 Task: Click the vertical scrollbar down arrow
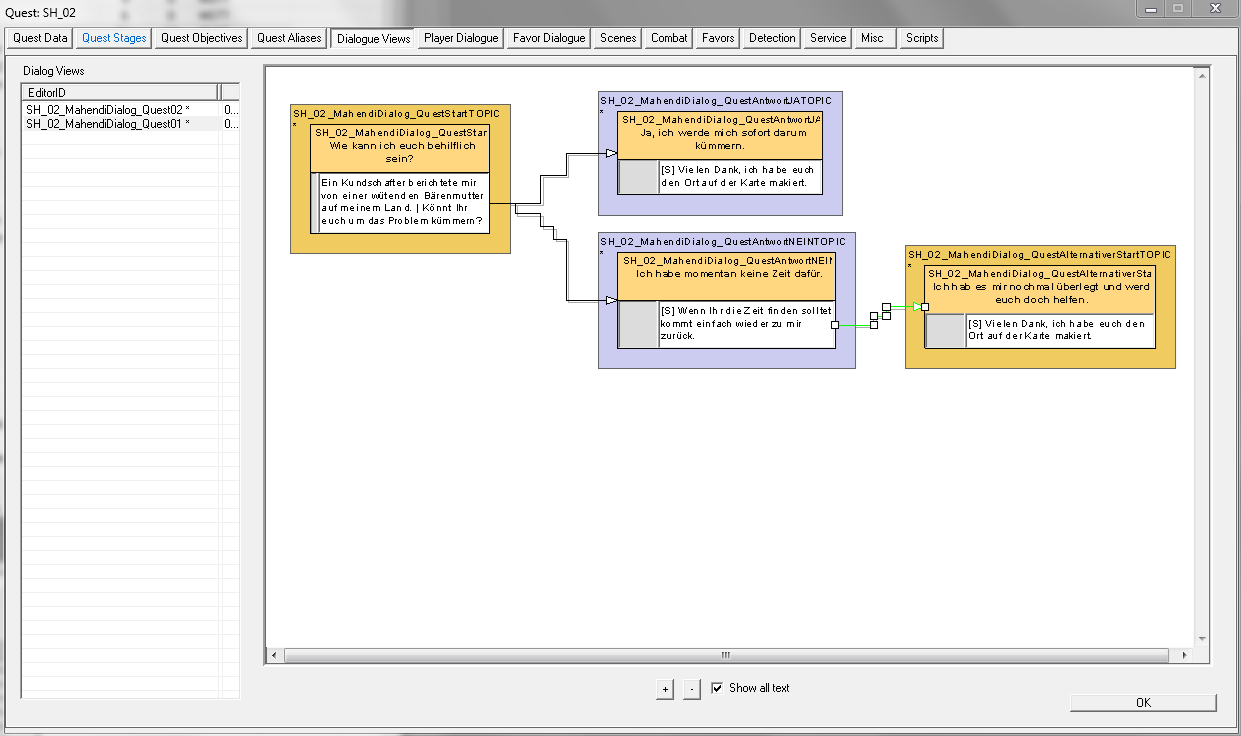(1202, 638)
